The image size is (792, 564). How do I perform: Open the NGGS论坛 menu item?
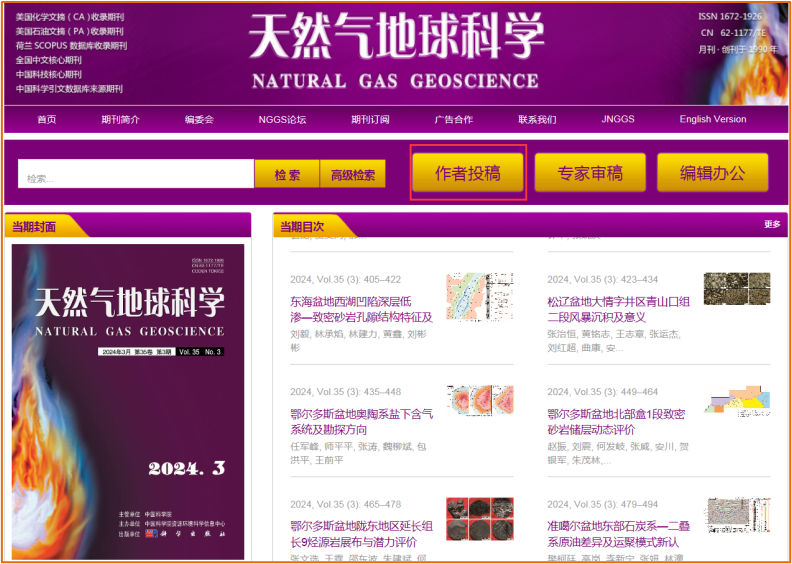tap(282, 120)
